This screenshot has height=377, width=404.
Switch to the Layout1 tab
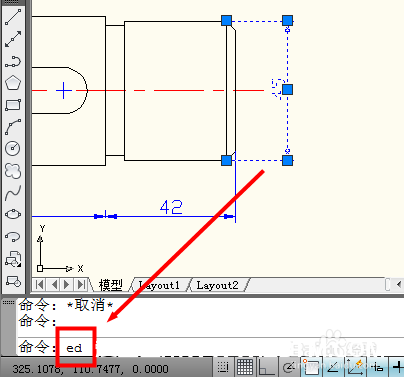click(159, 285)
